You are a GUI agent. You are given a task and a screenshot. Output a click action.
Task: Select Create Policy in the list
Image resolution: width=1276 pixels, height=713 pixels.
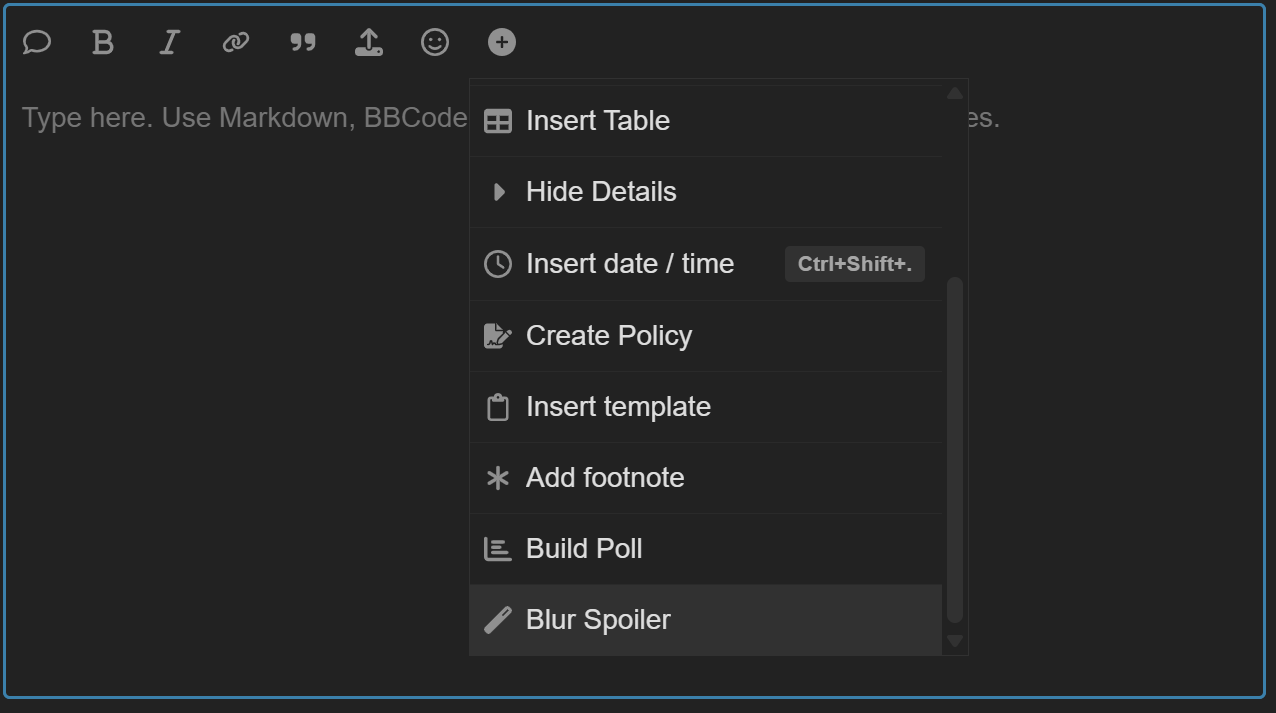click(706, 336)
